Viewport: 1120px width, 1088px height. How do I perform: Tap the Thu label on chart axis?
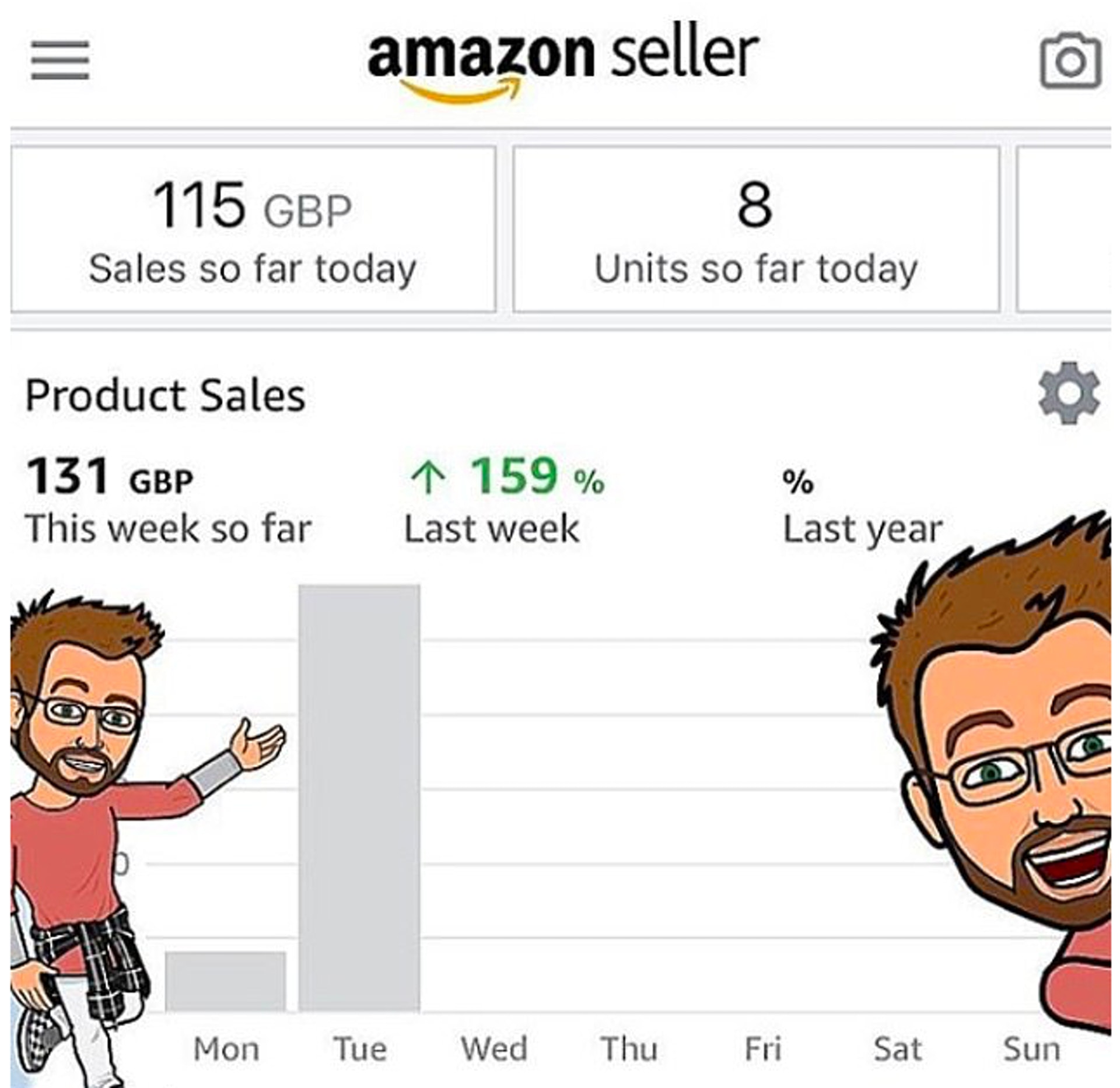point(629,1049)
